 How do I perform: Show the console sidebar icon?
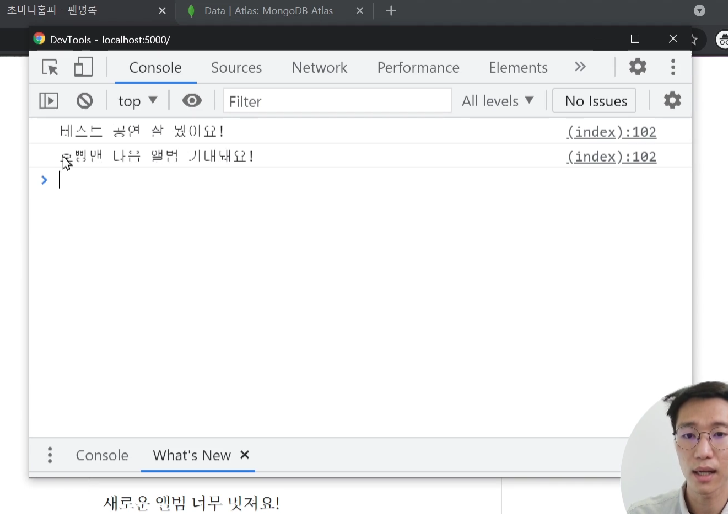[49, 101]
